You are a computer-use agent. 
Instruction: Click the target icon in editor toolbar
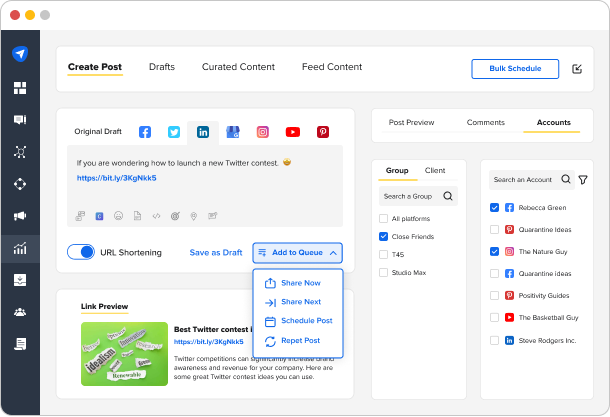pos(175,216)
